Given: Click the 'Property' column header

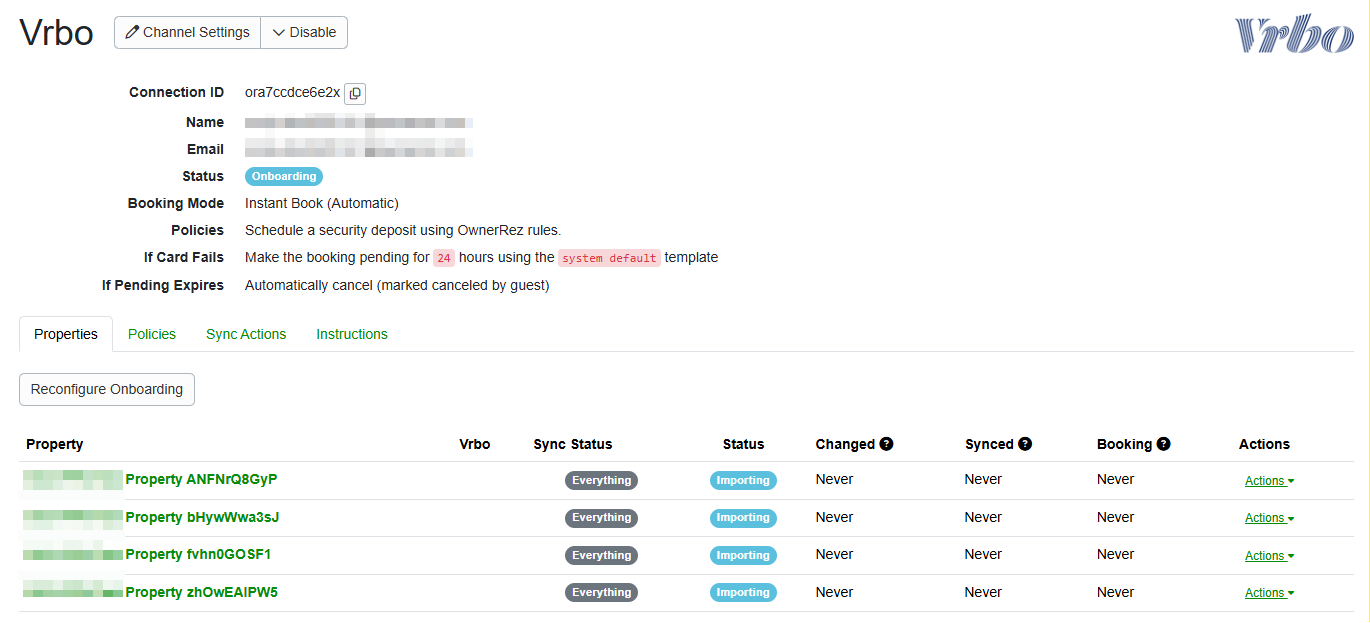Looking at the screenshot, I should point(55,444).
